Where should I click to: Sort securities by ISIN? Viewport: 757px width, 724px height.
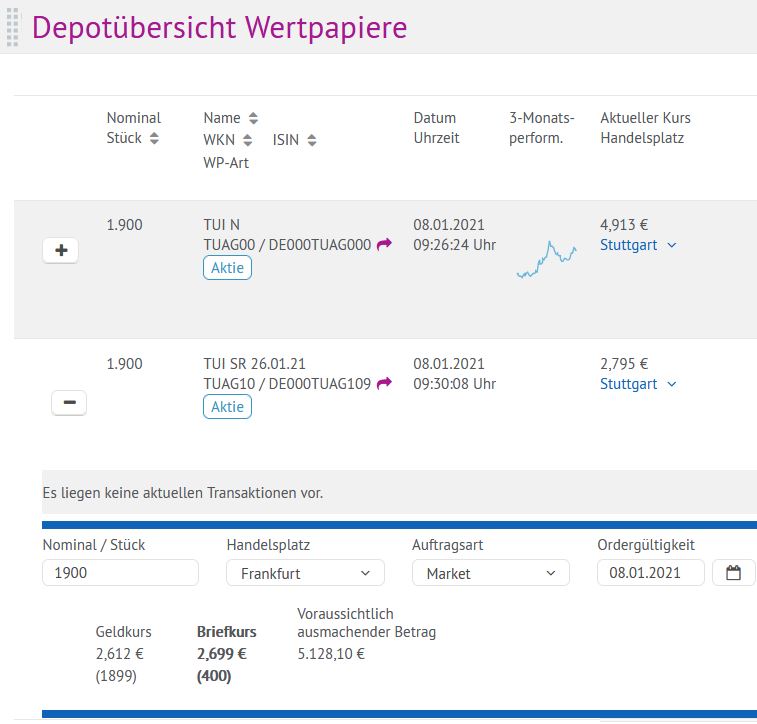tap(312, 140)
